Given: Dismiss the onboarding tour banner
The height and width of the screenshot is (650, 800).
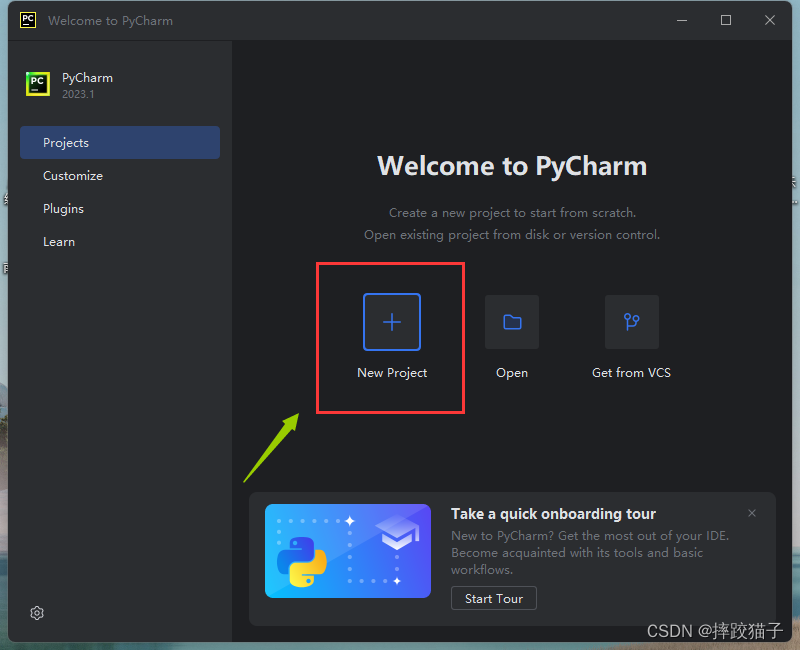Looking at the screenshot, I should pyautogui.click(x=752, y=513).
